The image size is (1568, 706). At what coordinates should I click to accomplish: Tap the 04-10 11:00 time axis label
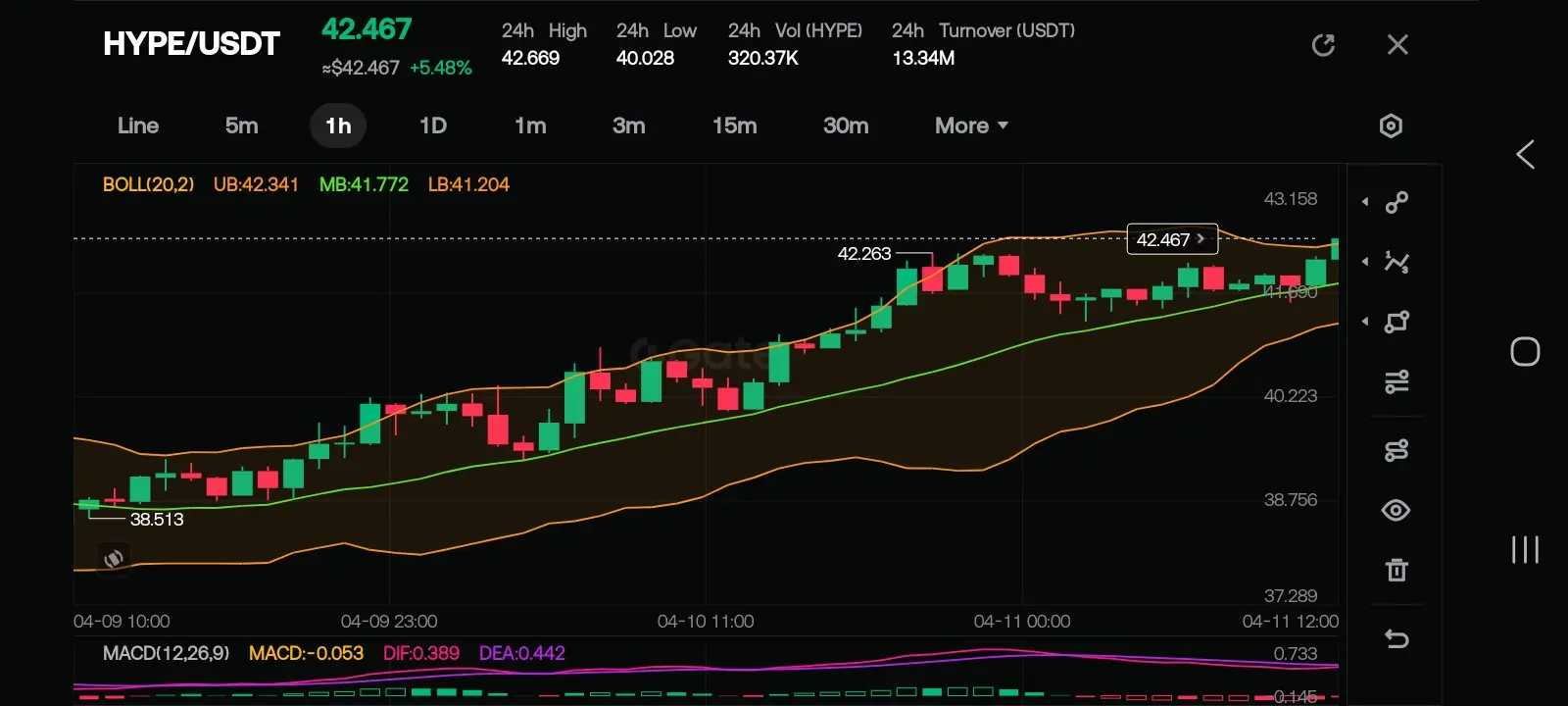click(x=706, y=622)
